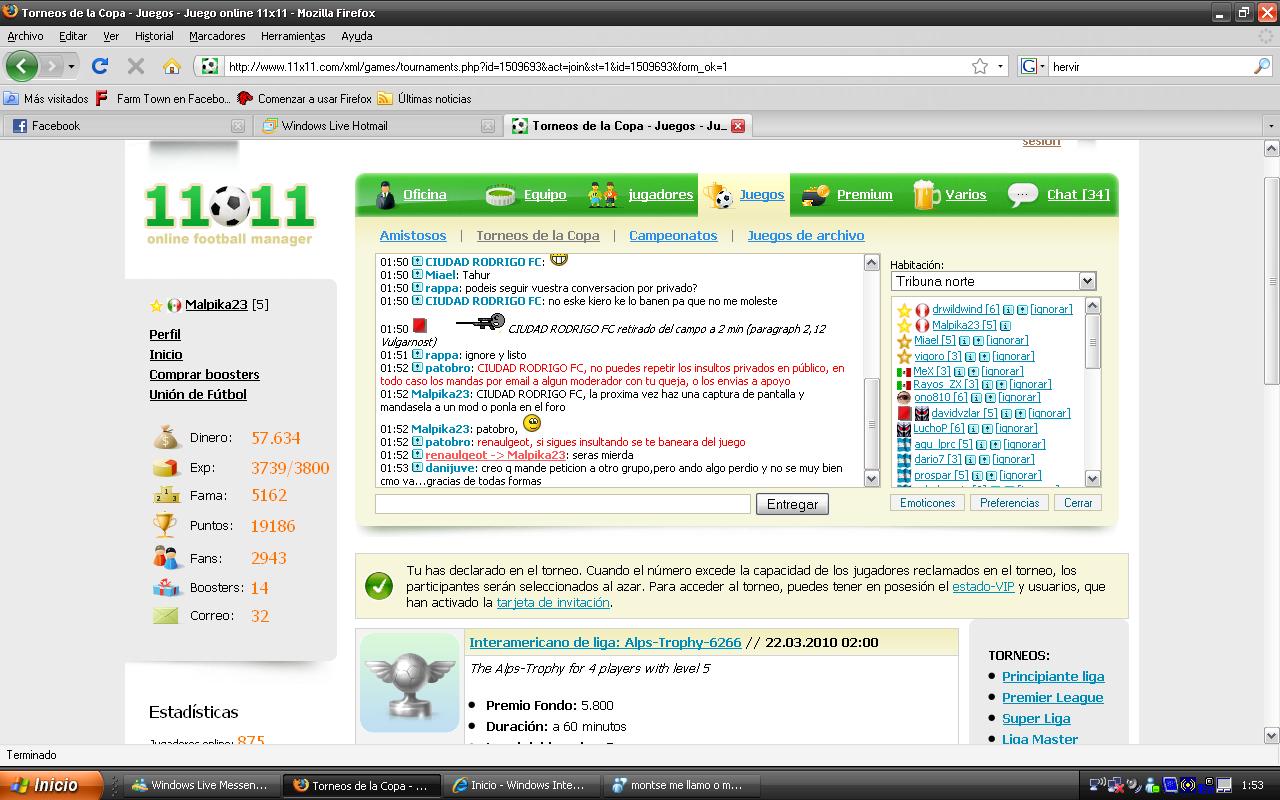Open search engine selector dropdown

click(1033, 66)
